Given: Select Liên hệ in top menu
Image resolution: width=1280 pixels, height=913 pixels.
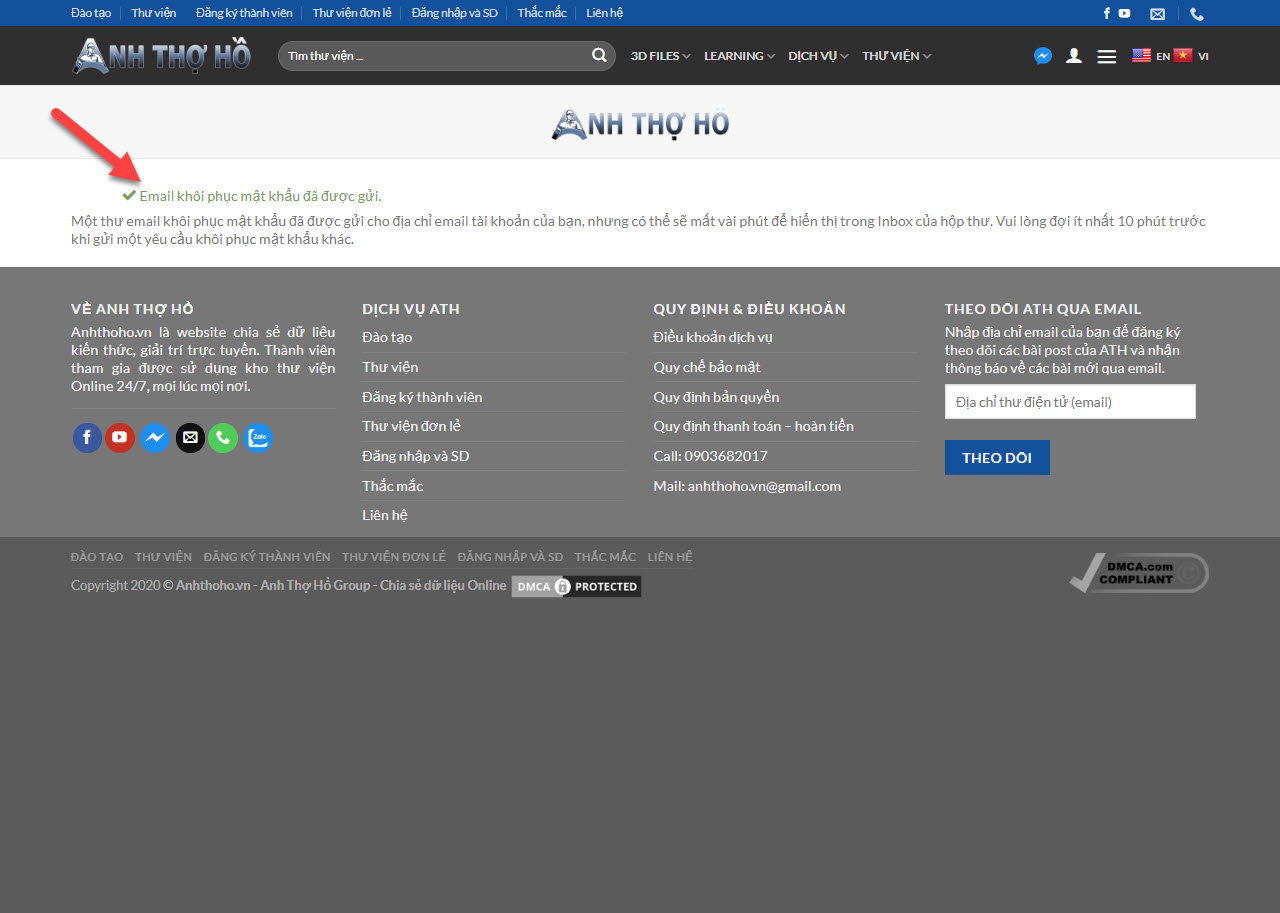Looking at the screenshot, I should tap(604, 13).
